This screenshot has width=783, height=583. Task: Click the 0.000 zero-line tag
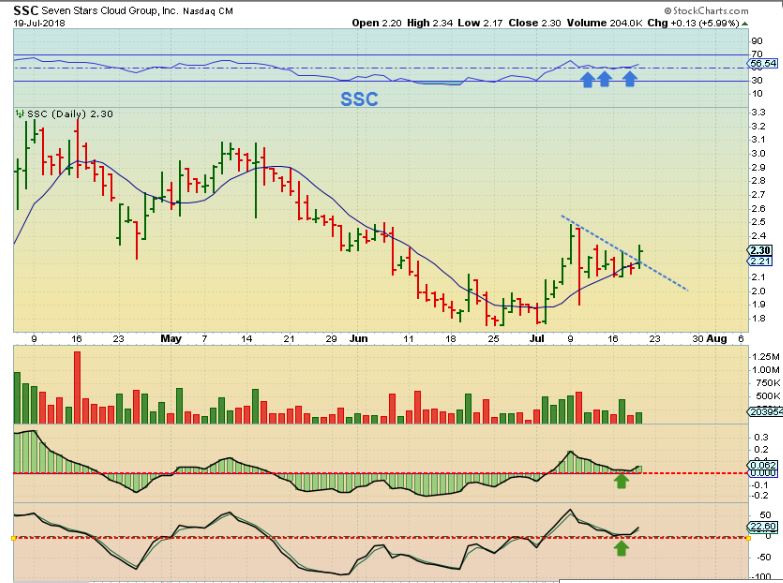[x=763, y=473]
